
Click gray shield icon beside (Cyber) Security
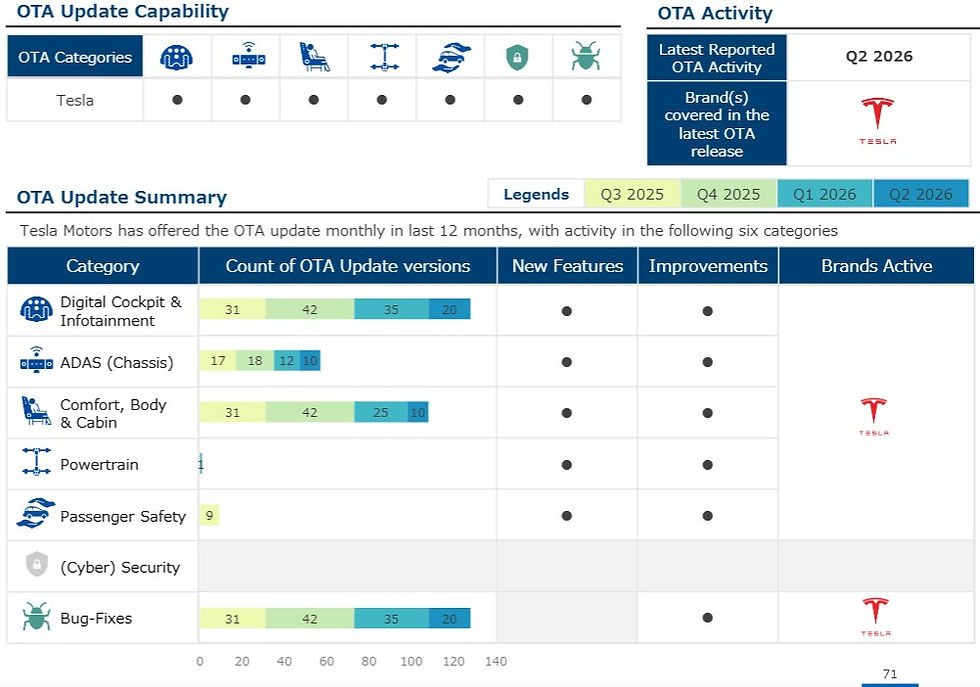[37, 564]
